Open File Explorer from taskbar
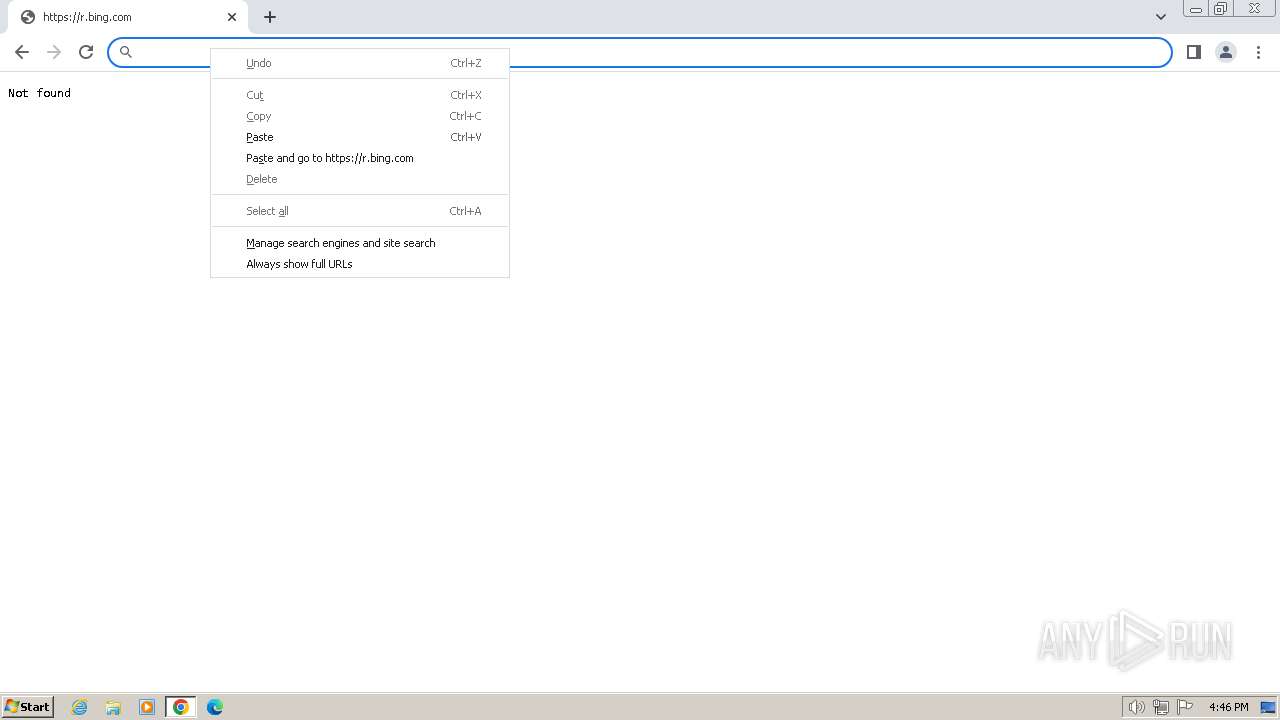1280x720 pixels. (x=113, y=707)
